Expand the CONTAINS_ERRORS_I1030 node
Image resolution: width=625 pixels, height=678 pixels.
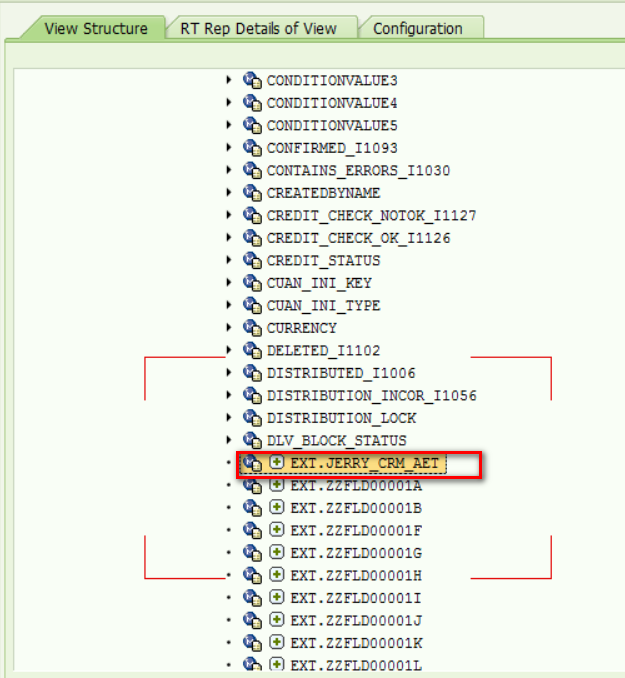pyautogui.click(x=229, y=170)
